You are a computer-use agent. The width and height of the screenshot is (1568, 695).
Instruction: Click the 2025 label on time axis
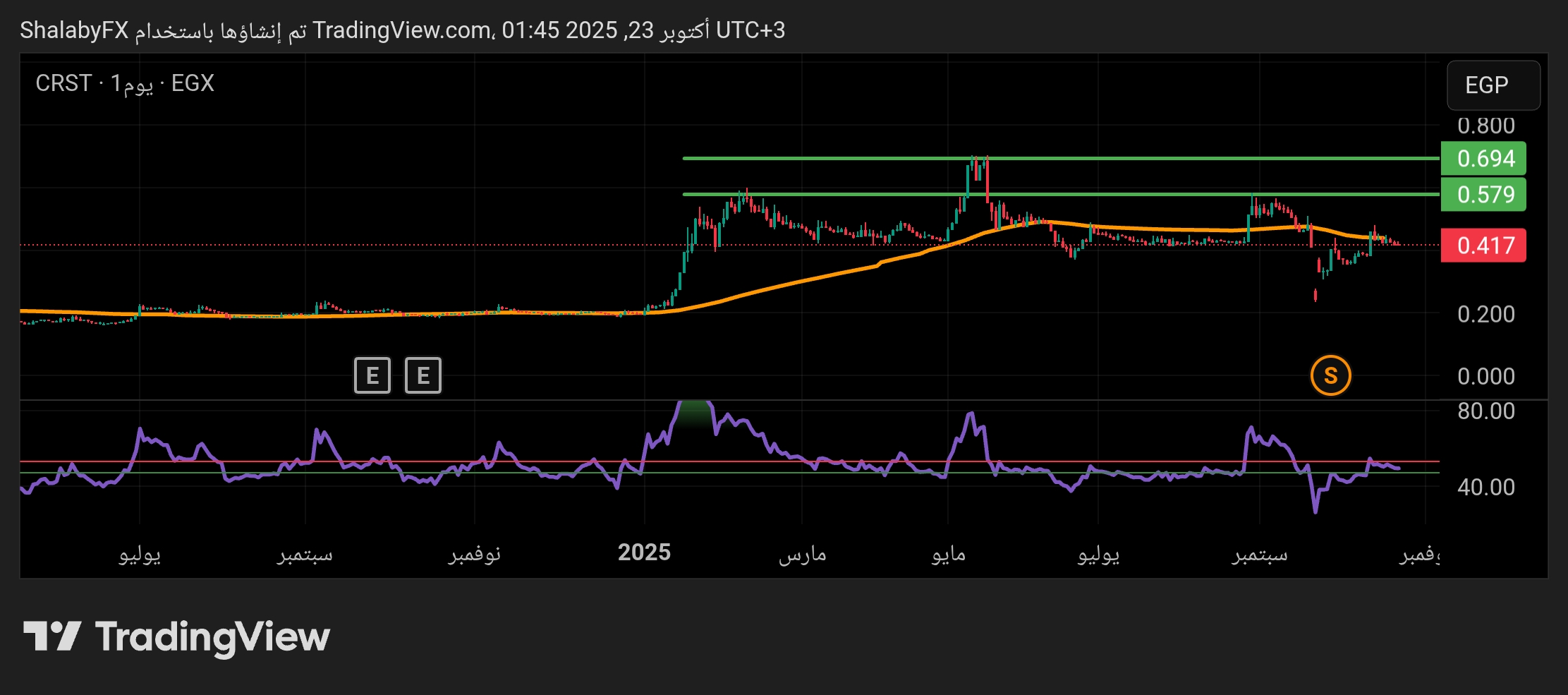point(644,552)
